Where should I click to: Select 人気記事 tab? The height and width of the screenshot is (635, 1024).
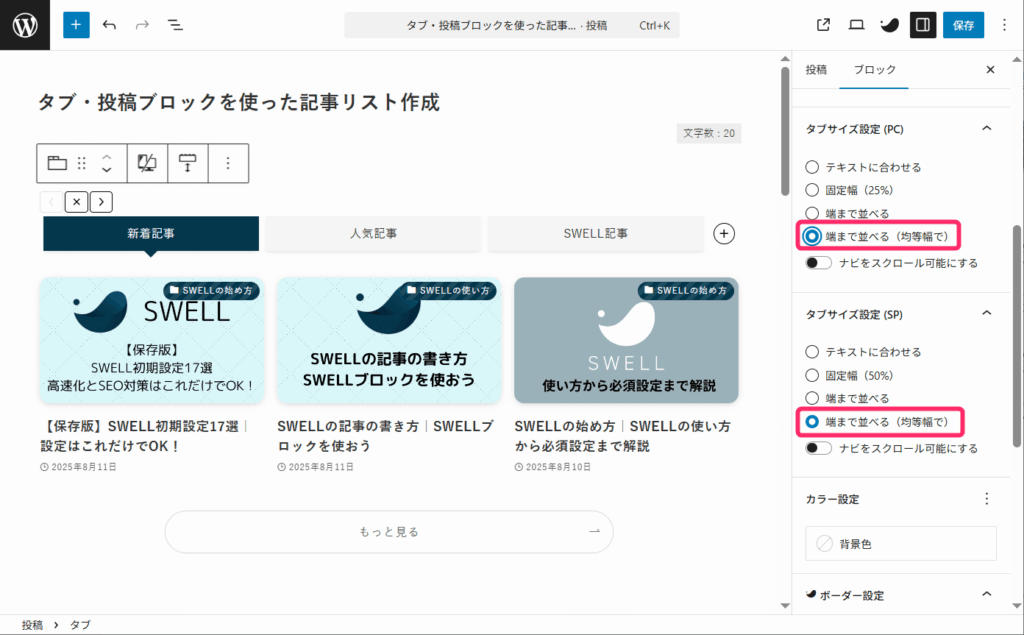(x=373, y=233)
